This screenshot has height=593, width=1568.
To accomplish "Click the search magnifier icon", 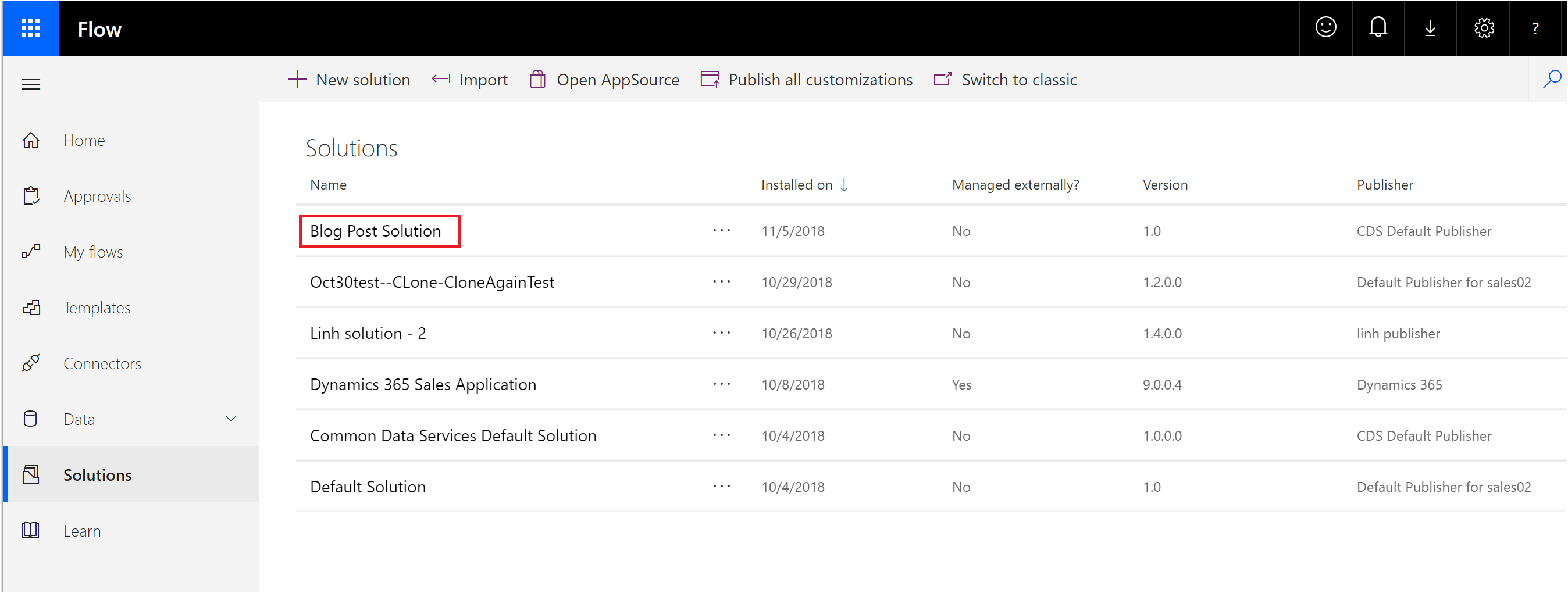I will (x=1552, y=79).
